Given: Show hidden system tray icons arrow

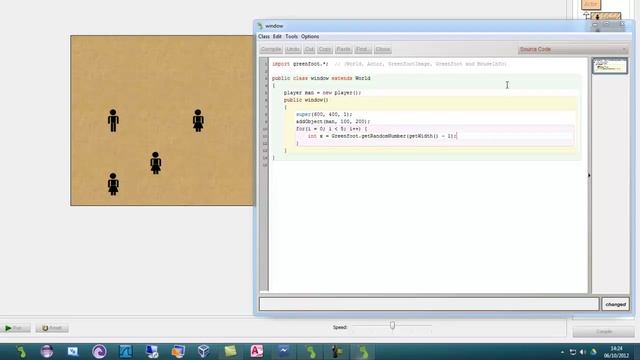Looking at the screenshot, I should (x=562, y=352).
